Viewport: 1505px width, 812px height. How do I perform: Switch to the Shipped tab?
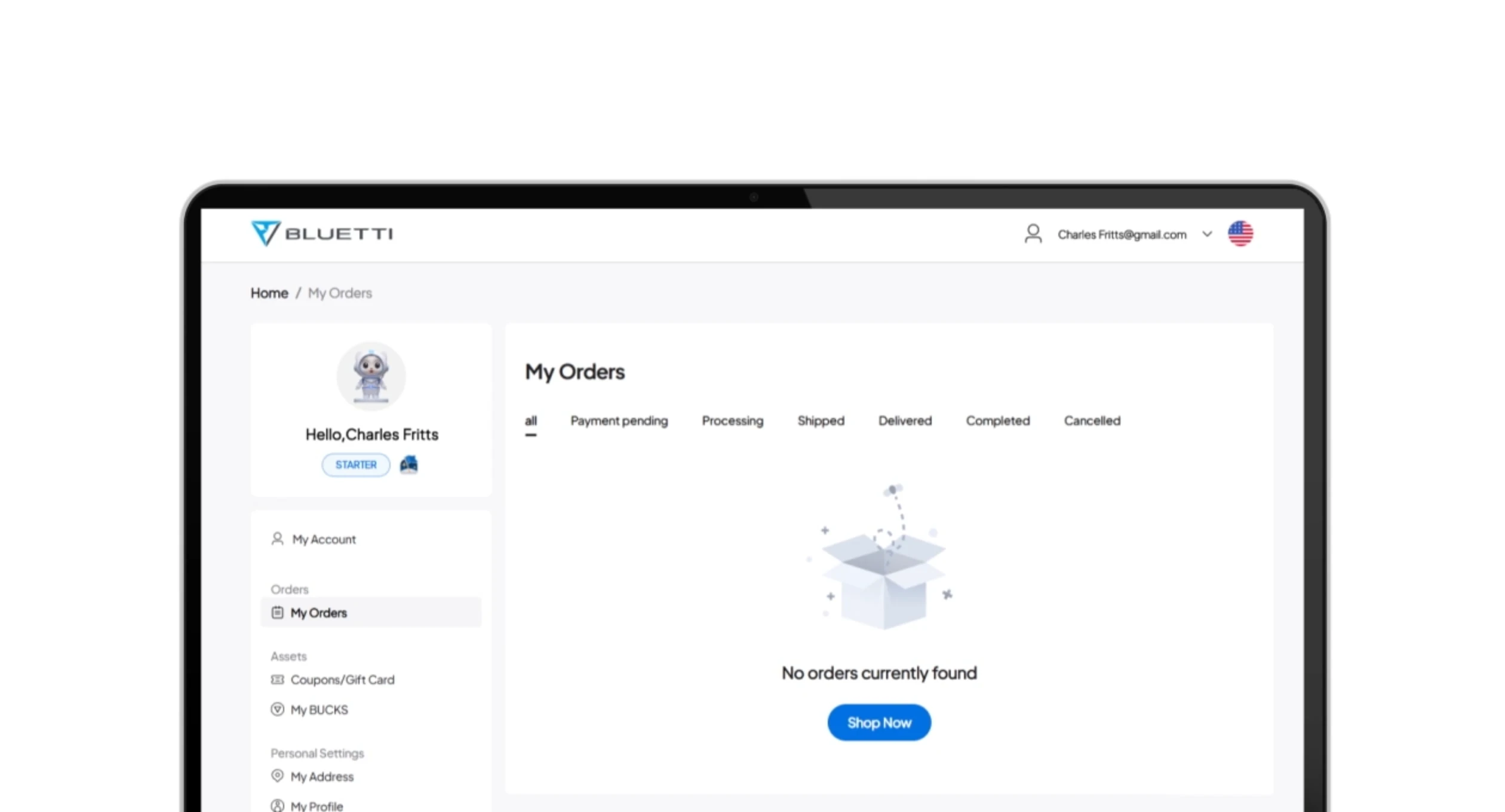point(821,421)
